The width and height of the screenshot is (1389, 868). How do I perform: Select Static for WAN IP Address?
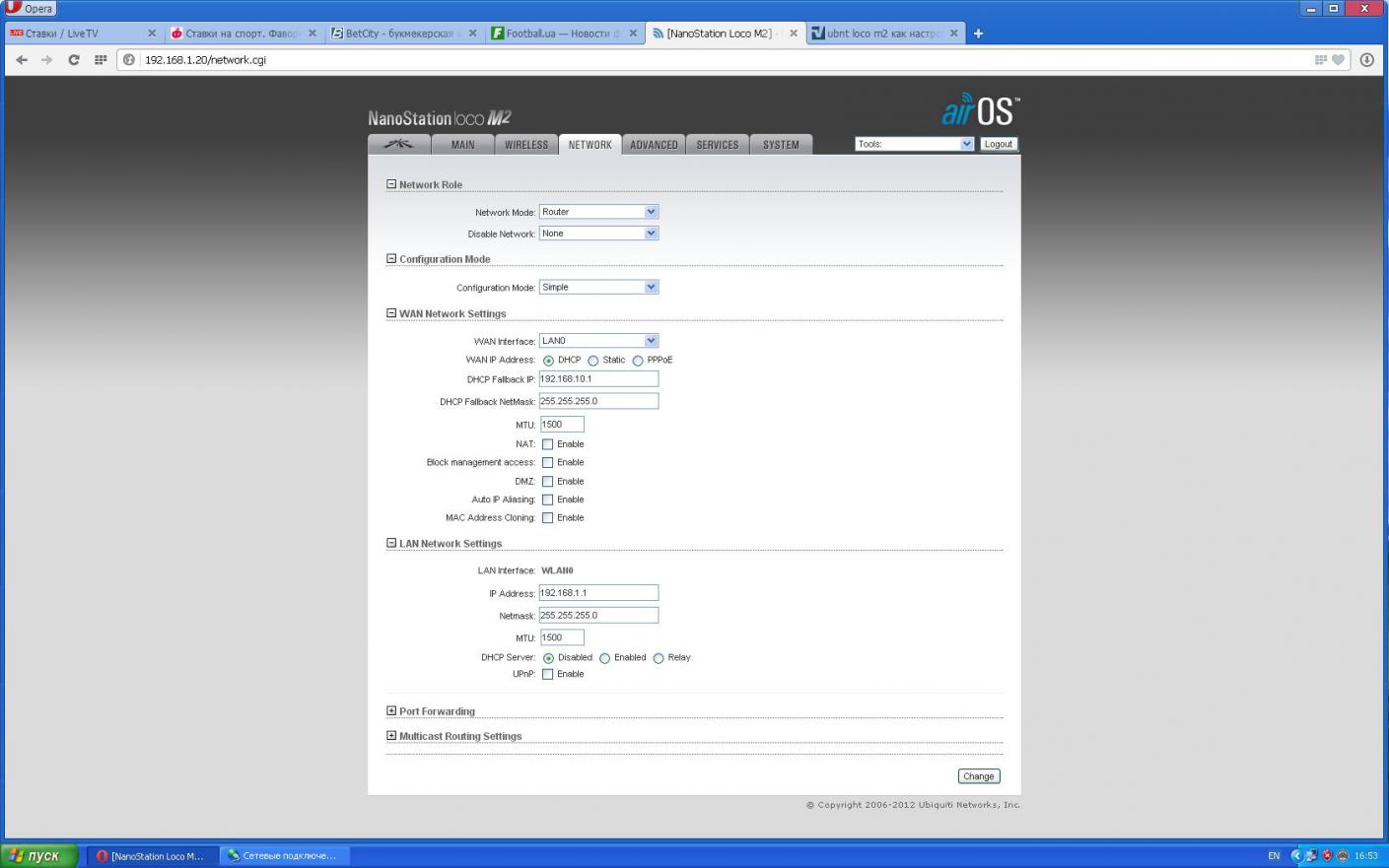coord(592,361)
